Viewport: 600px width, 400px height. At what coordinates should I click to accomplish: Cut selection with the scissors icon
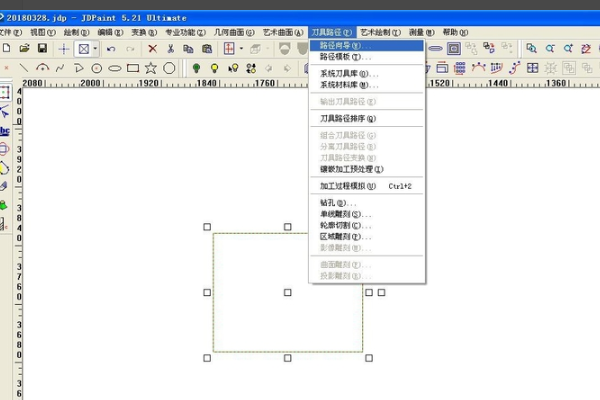[171, 49]
